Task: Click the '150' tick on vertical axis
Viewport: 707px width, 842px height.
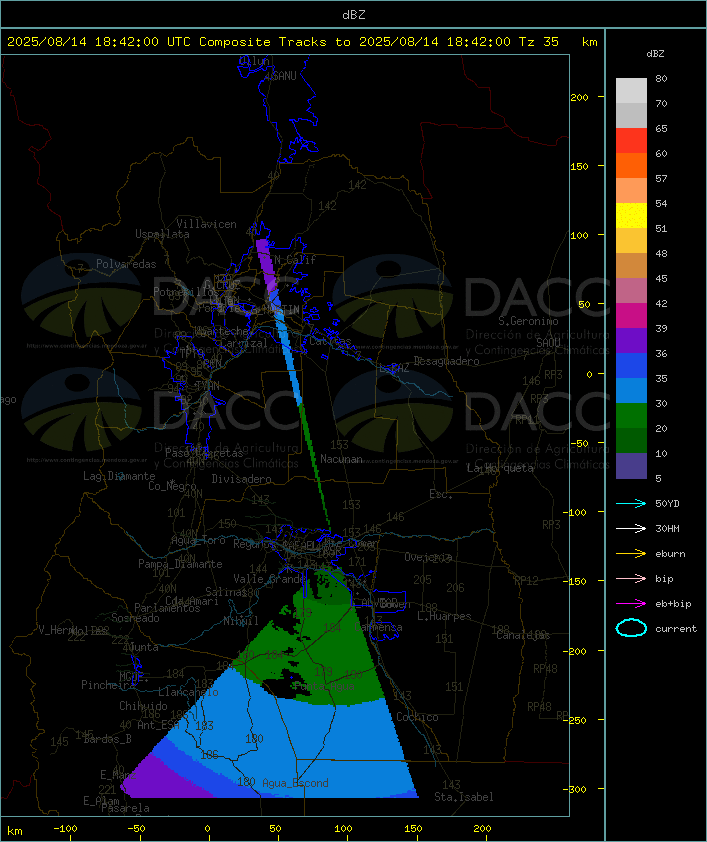Action: [579, 166]
